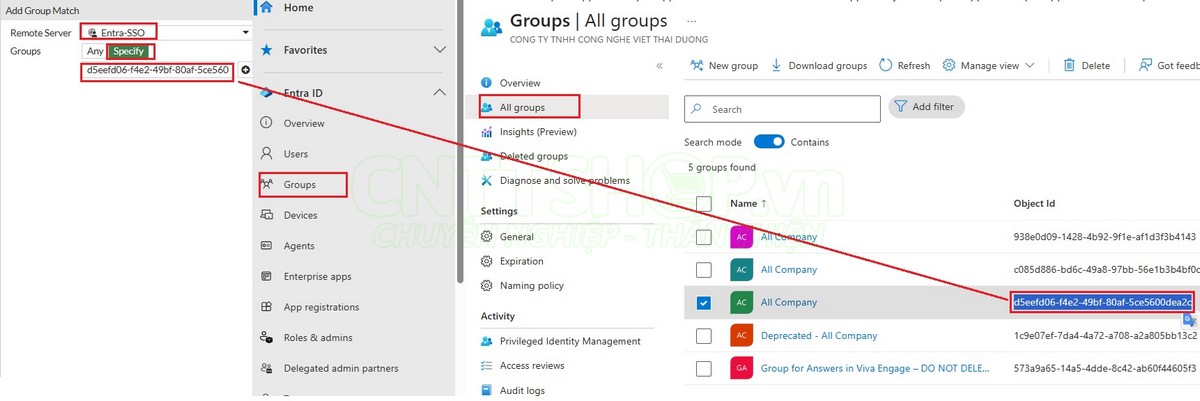The image size is (1200, 401).
Task: Open Deleted groups in Groups menu
Action: (x=533, y=156)
